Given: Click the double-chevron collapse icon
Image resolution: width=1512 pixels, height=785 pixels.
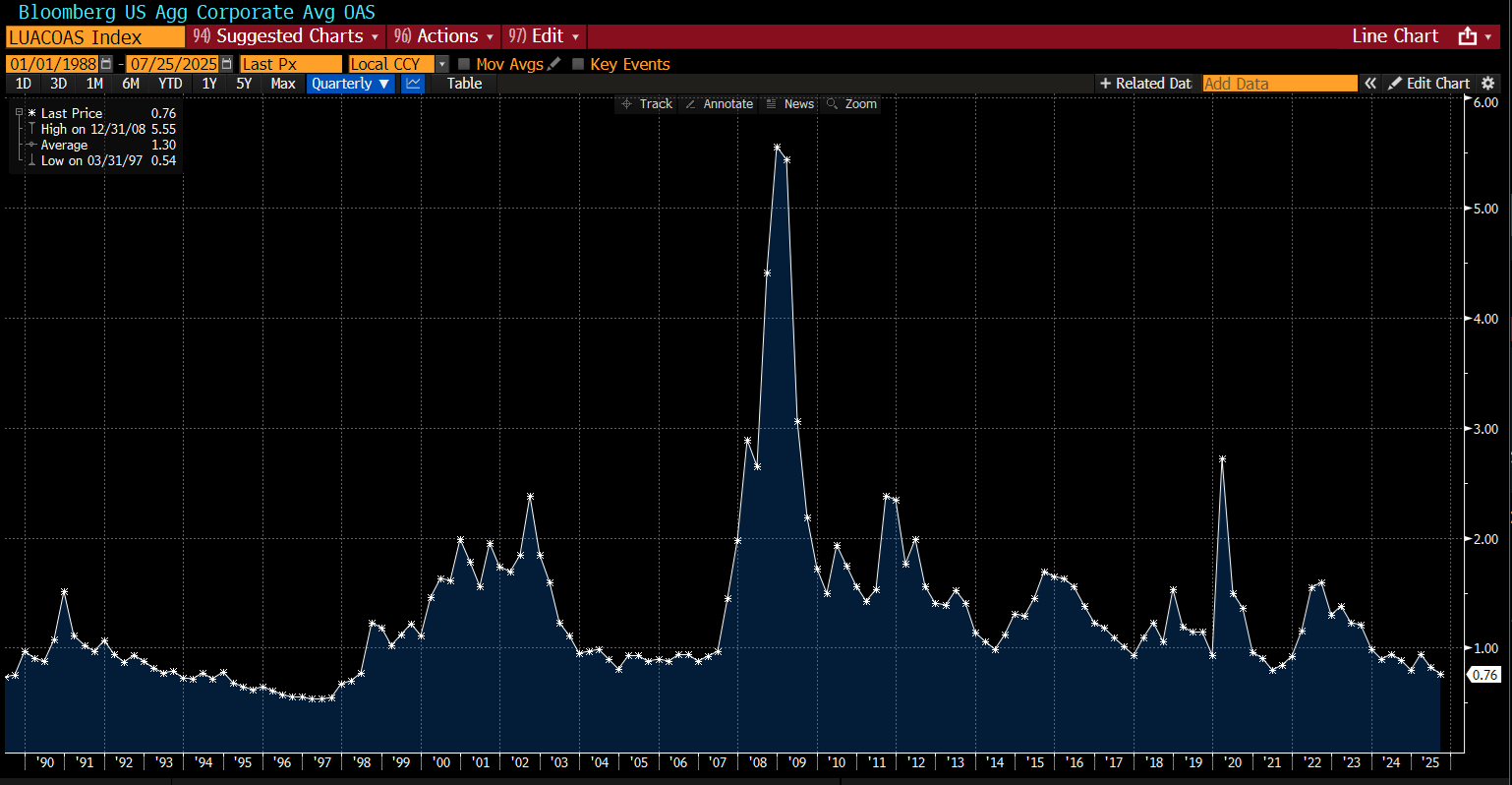Looking at the screenshot, I should pos(1370,84).
